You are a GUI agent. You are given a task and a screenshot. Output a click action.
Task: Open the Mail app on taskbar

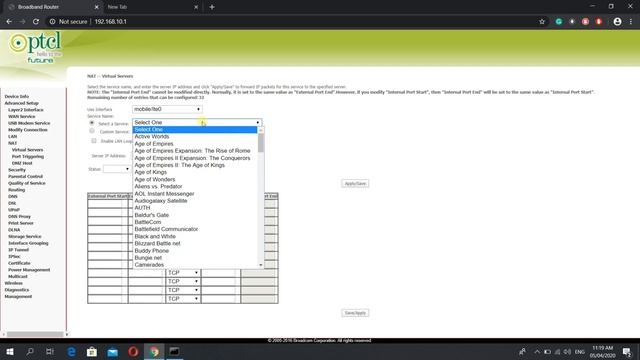(113, 351)
